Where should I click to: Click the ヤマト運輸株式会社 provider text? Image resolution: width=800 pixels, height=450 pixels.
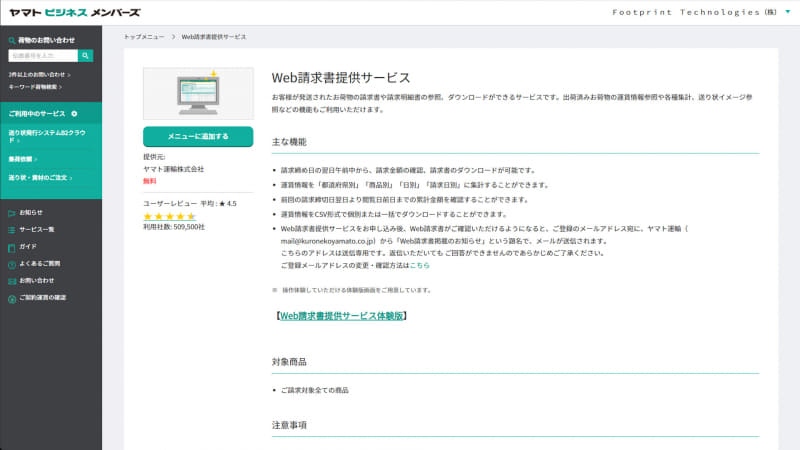point(173,169)
